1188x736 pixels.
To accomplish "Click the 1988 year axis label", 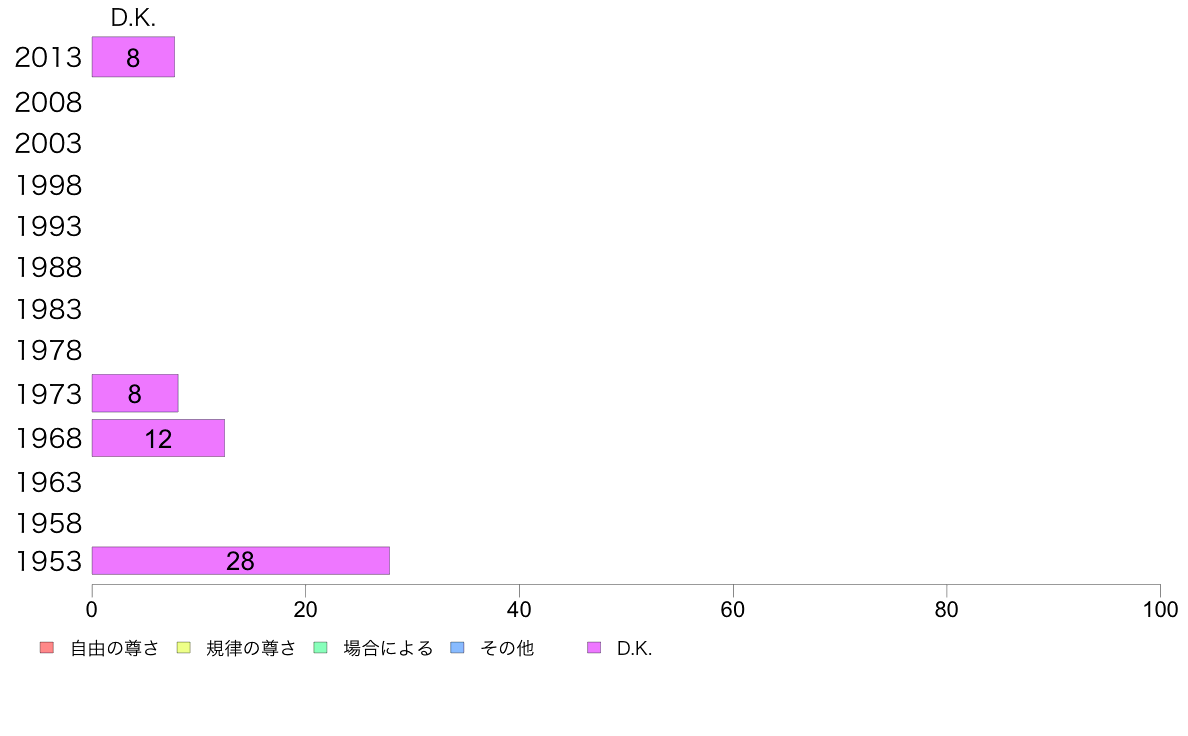I will click(48, 268).
